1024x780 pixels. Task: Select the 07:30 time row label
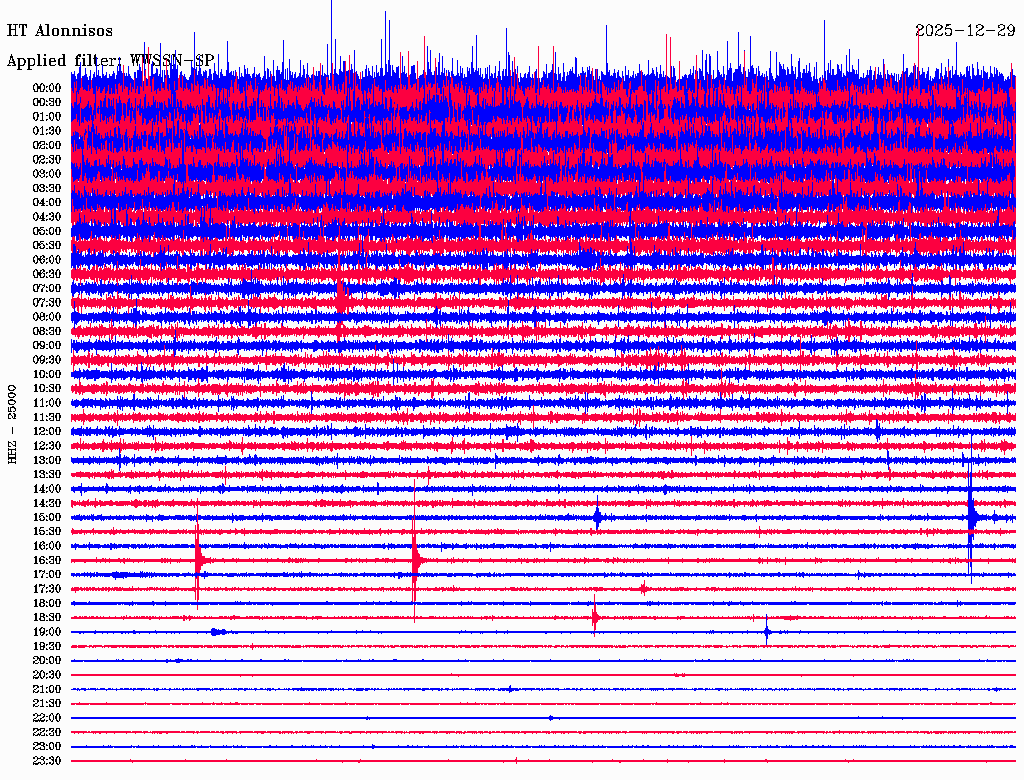point(47,303)
